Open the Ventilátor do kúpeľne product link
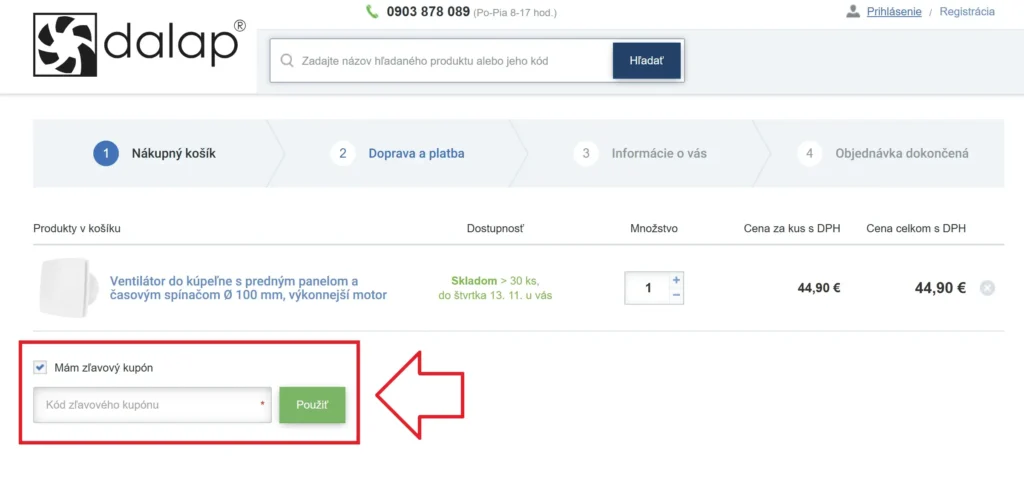Screen dimensions: 1024x490 click(248, 288)
